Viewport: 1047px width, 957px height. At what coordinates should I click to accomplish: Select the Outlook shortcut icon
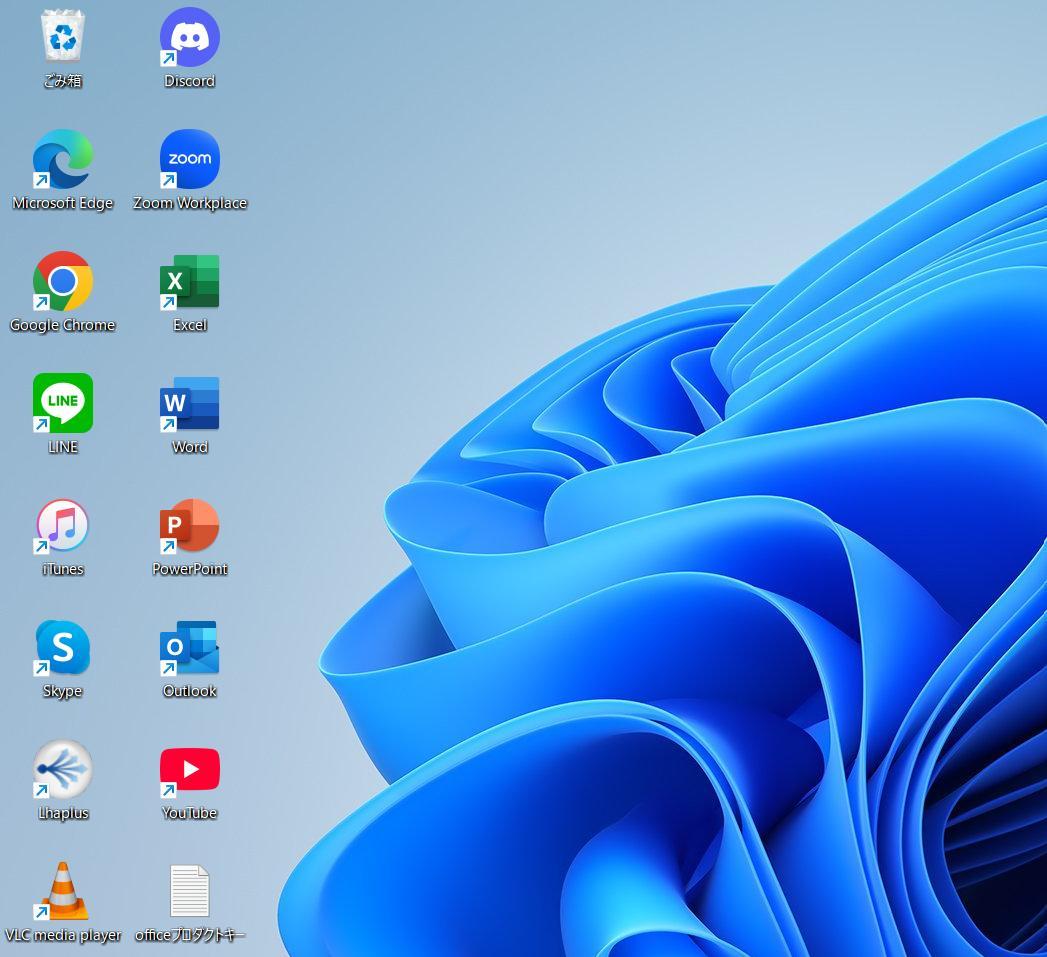point(190,647)
